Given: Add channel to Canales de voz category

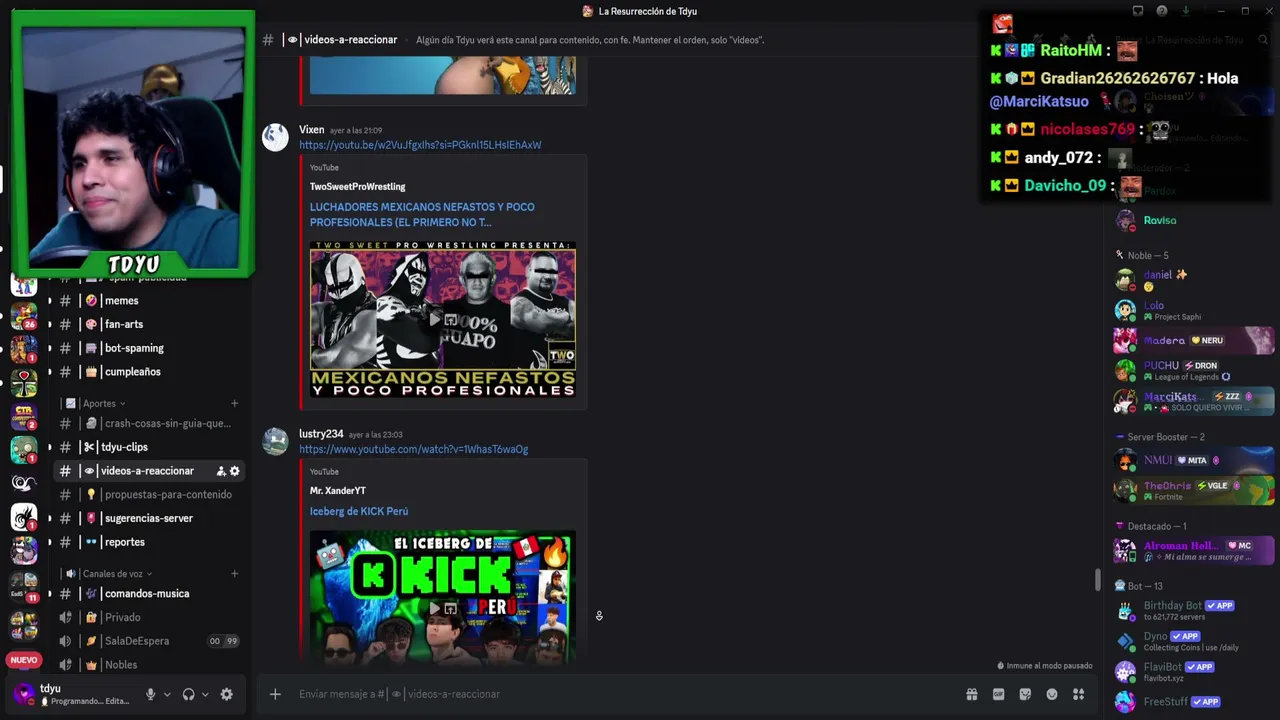Looking at the screenshot, I should (x=234, y=574).
